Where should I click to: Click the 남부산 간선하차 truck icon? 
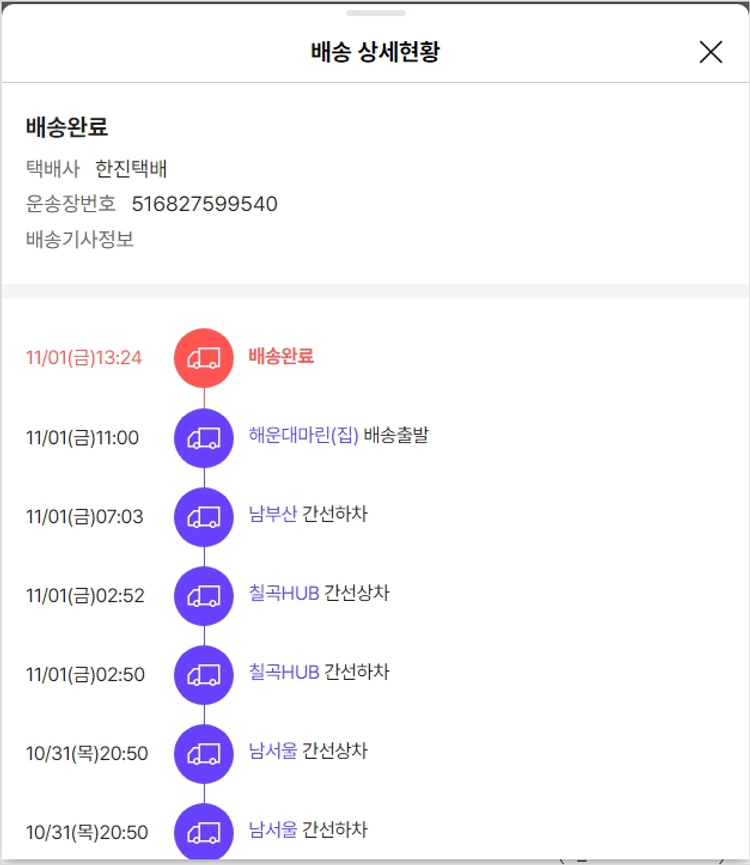(x=204, y=516)
